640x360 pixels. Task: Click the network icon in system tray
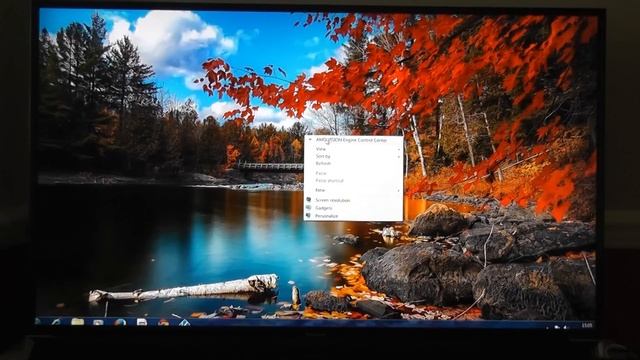pyautogui.click(x=557, y=326)
